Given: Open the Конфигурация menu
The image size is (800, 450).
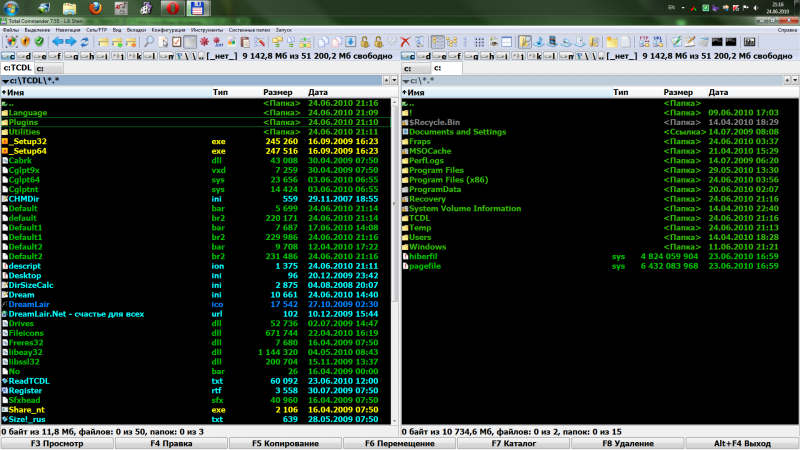Looking at the screenshot, I should tap(168, 30).
